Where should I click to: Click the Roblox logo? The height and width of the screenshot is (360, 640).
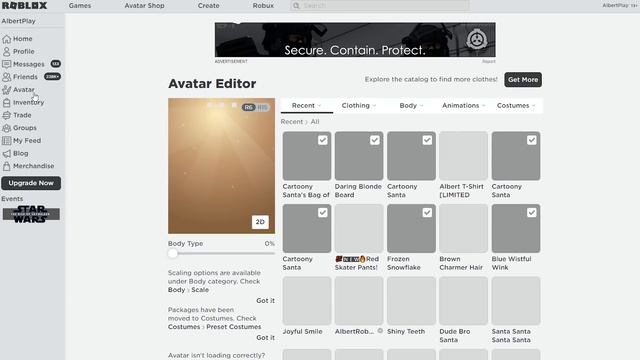coord(24,5)
